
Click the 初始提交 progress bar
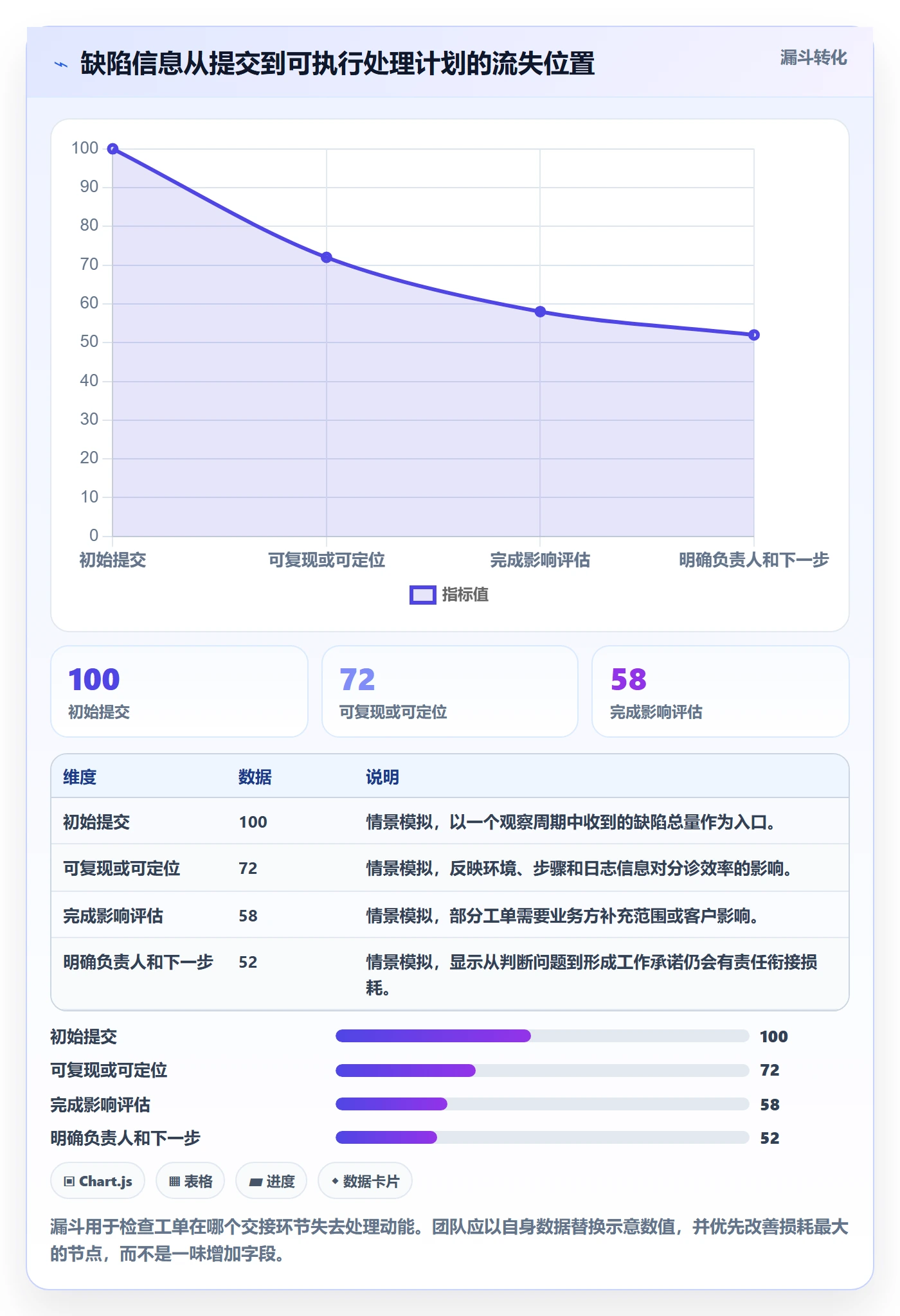coord(542,1036)
